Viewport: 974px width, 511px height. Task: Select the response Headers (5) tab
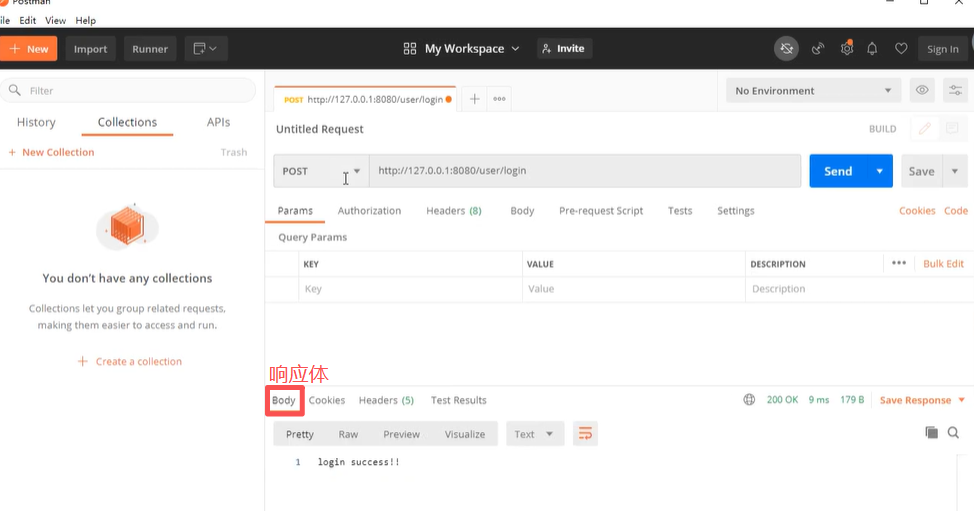[x=386, y=400]
